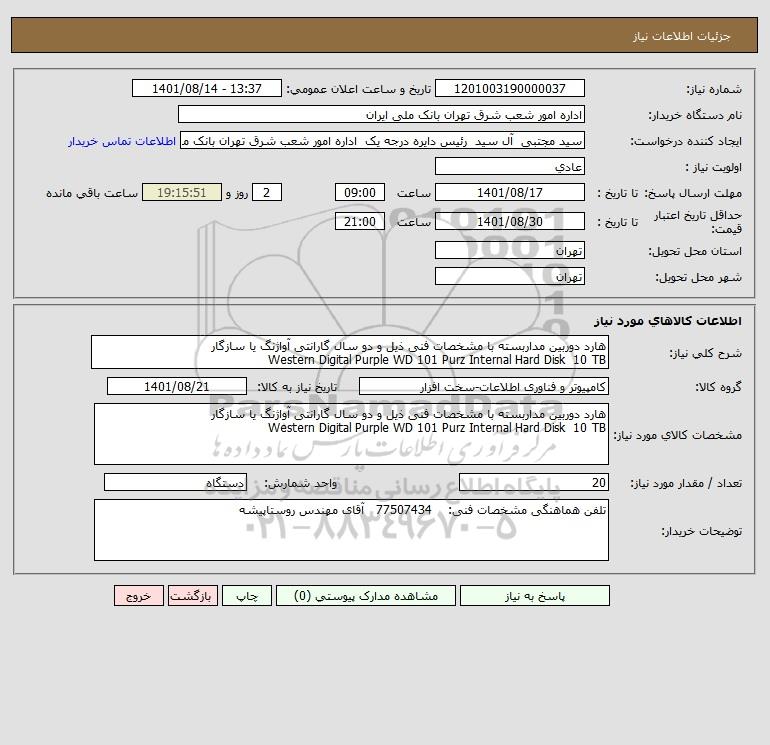
Task: Click the مشخصات کالای مورد نیاز label
Action: tap(678, 435)
